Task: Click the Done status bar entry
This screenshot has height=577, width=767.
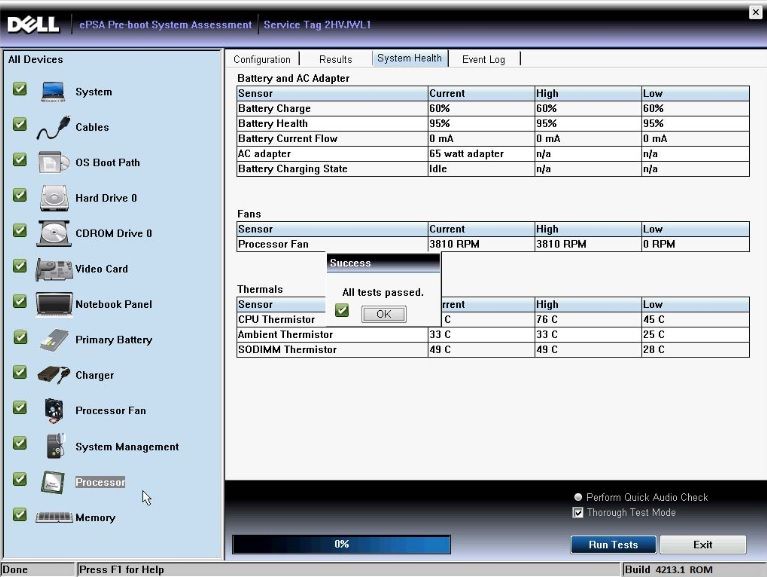Action: pyautogui.click(x=15, y=570)
